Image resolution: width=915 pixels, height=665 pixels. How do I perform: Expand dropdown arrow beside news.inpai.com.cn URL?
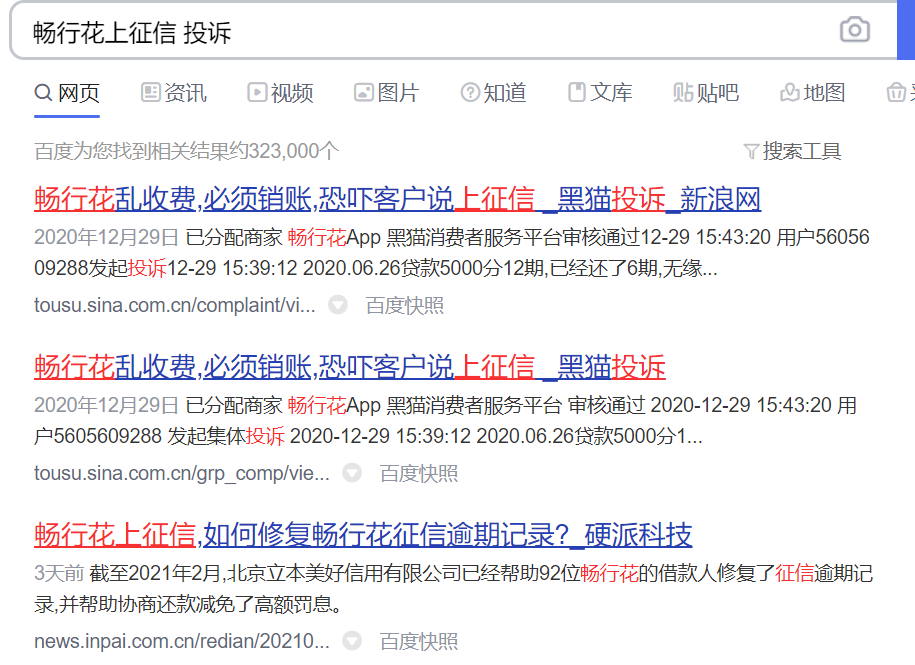pos(352,641)
